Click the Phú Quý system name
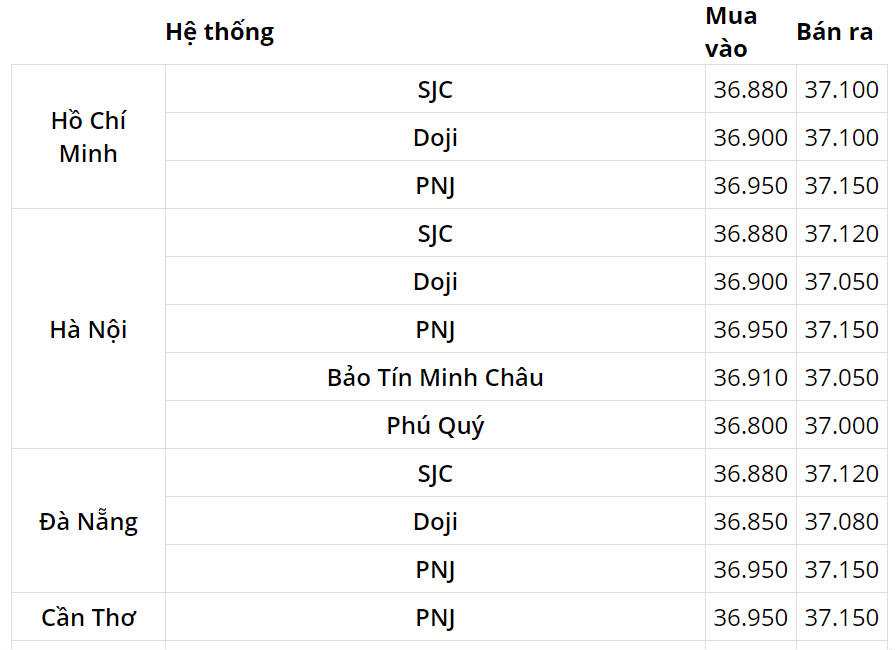Image resolution: width=895 pixels, height=650 pixels. coord(435,425)
